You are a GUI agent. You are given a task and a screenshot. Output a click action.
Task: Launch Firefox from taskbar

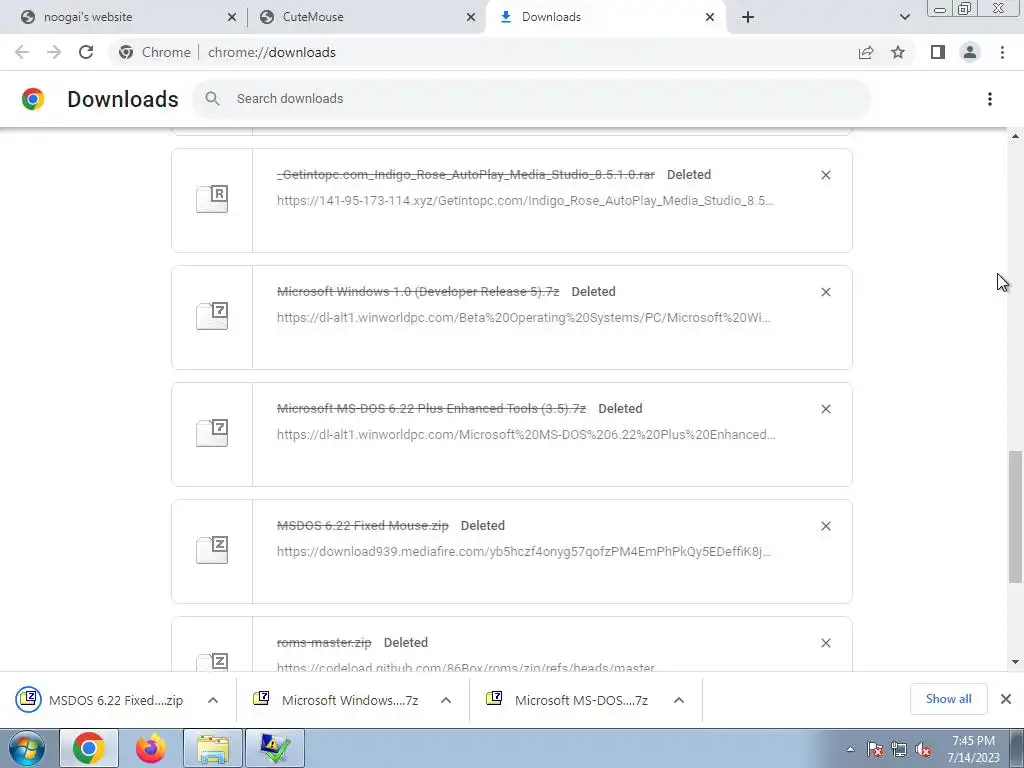click(151, 748)
